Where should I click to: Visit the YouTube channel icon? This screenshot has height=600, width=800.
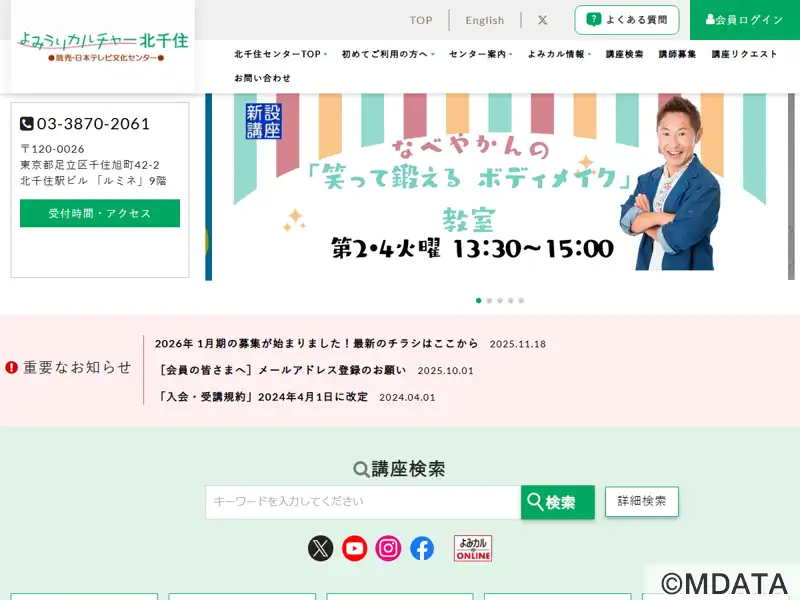[355, 548]
